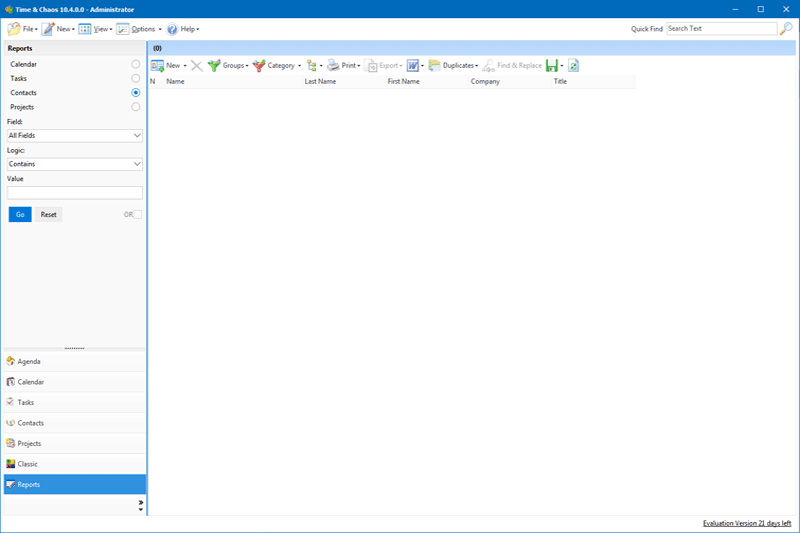Open the Field dropdown showing All Fields
The width and height of the screenshot is (800, 533).
pos(74,135)
